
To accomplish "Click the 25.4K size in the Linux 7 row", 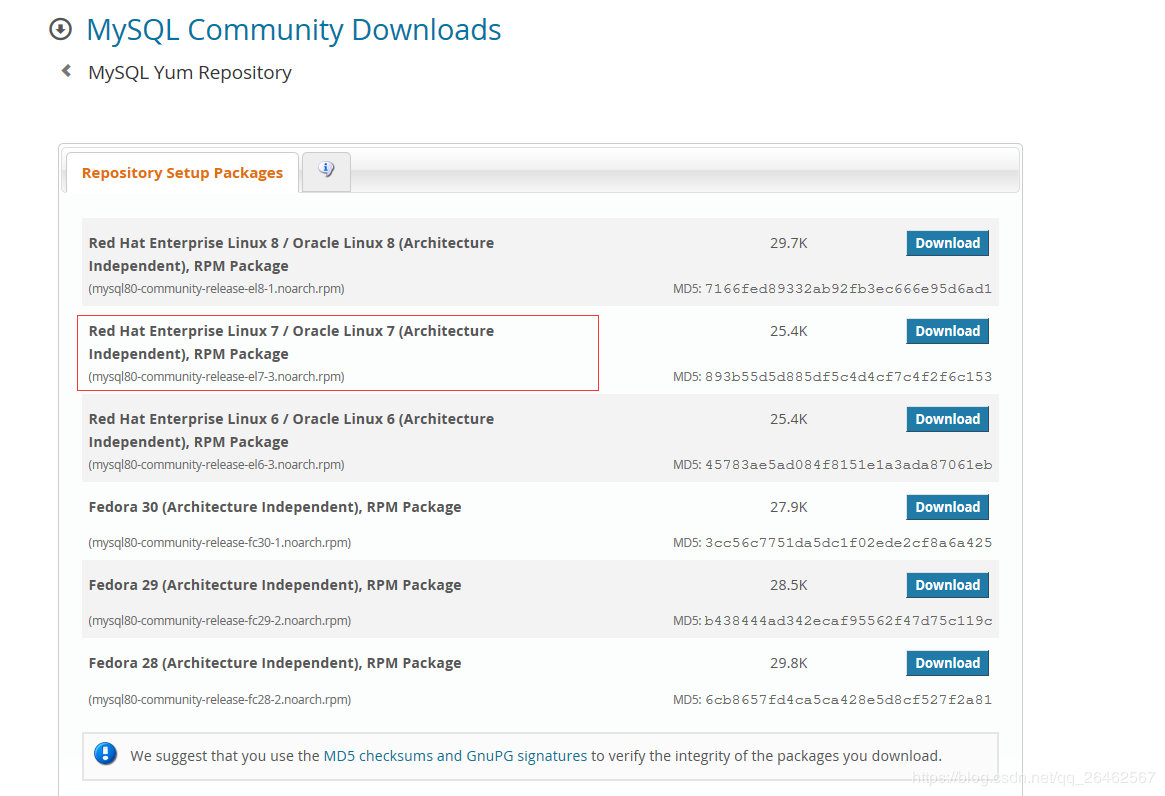I will point(788,331).
